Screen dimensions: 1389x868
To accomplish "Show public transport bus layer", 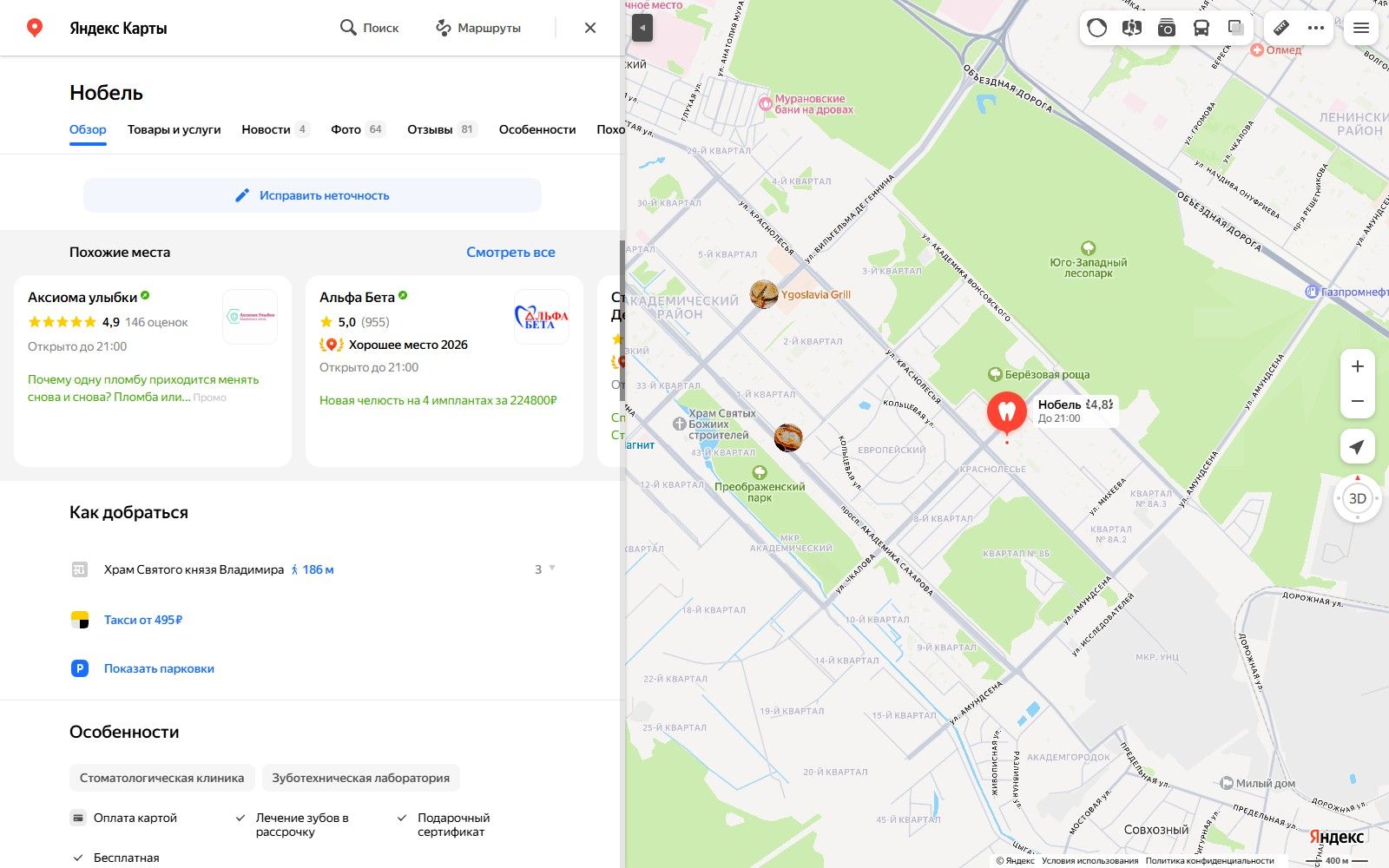I will coord(1201,28).
